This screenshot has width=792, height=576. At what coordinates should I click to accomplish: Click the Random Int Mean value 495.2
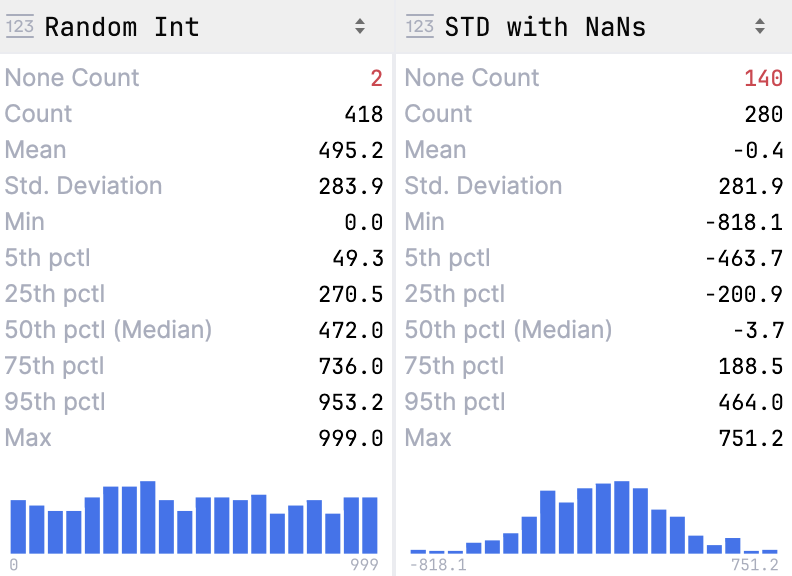click(350, 150)
